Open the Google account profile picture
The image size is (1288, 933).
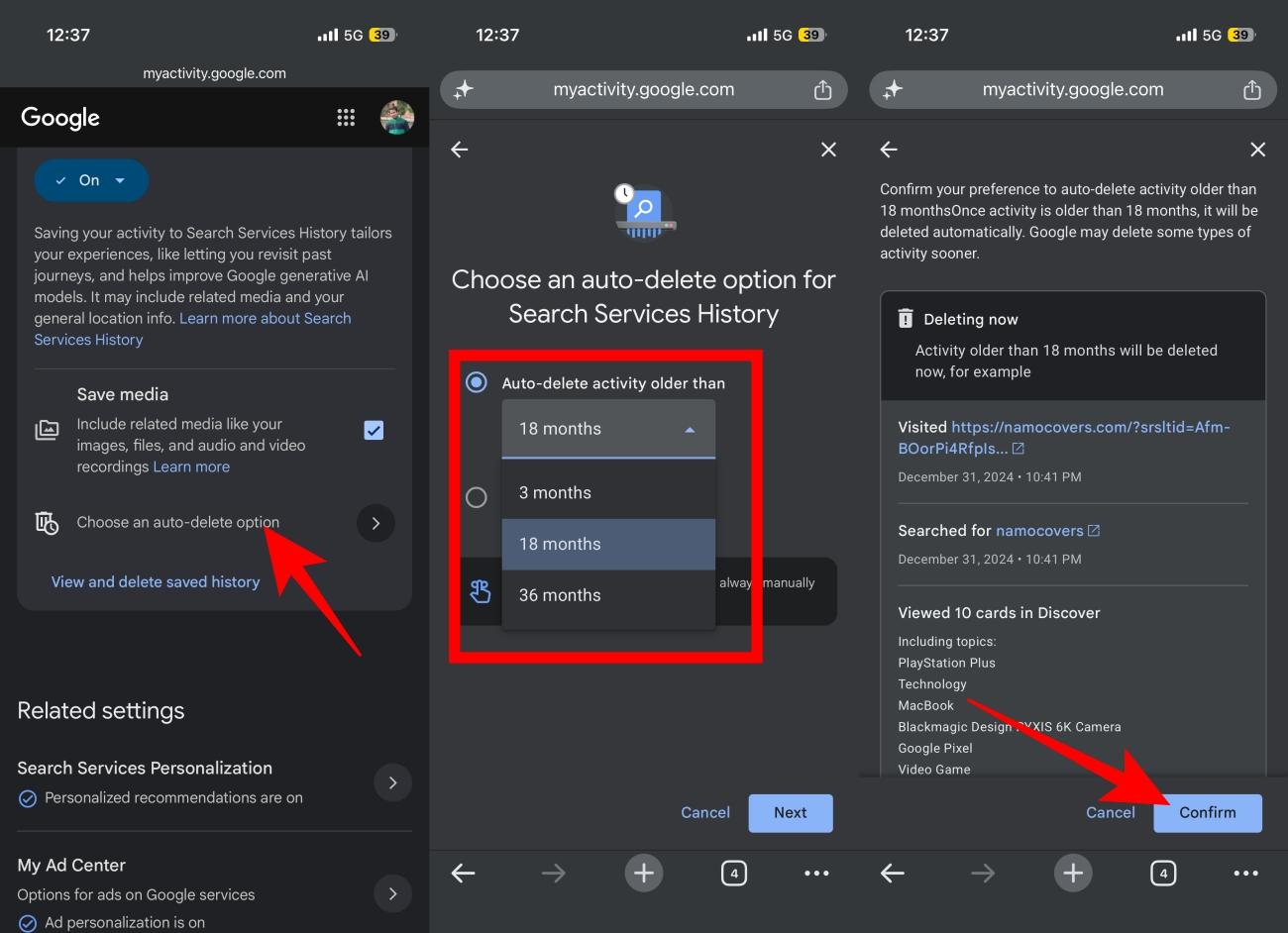click(x=397, y=117)
